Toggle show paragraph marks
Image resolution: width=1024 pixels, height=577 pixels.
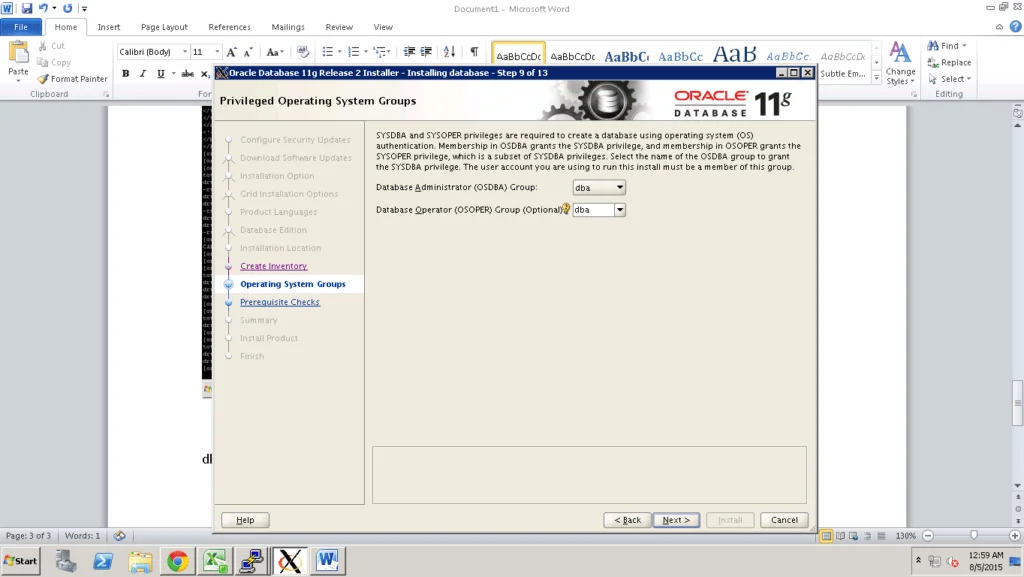pos(474,52)
